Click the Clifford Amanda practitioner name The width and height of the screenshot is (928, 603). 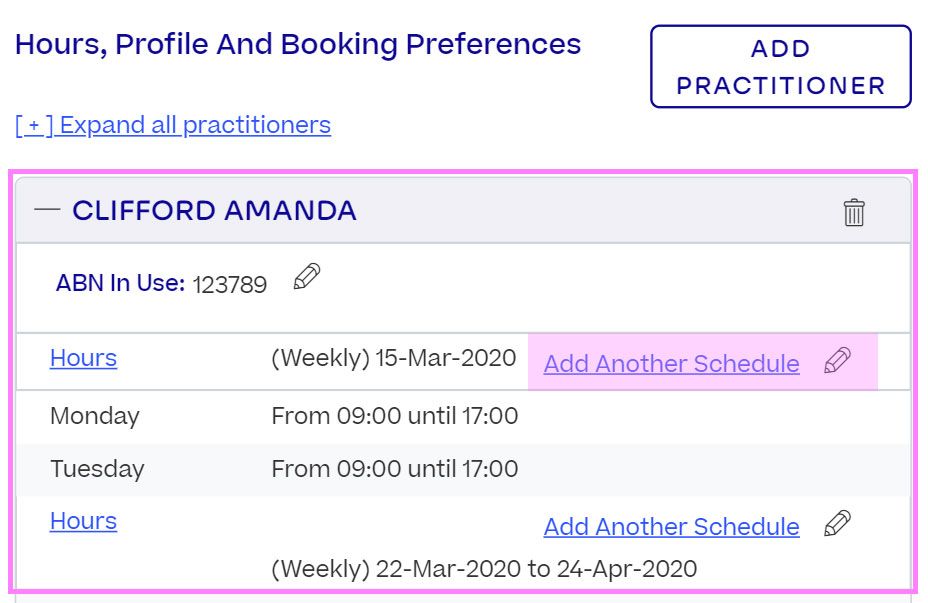coord(214,210)
